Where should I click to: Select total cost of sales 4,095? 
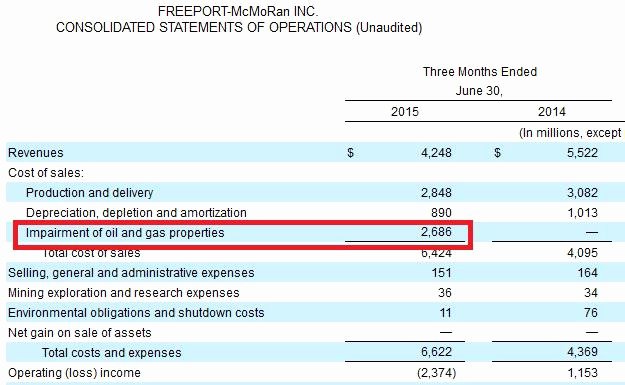pos(582,253)
